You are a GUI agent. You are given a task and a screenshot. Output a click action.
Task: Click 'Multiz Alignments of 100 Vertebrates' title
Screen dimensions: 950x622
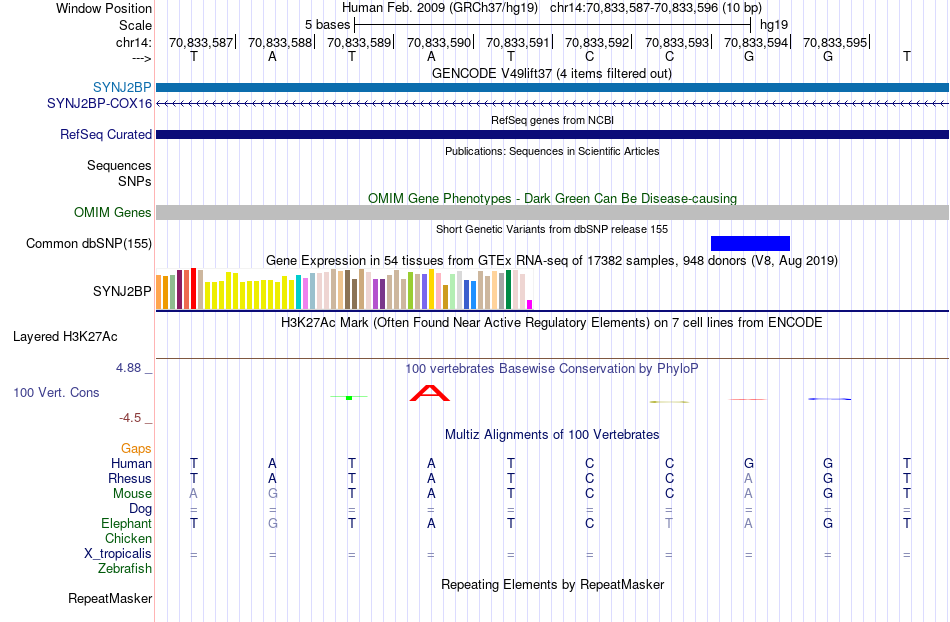[x=552, y=434]
